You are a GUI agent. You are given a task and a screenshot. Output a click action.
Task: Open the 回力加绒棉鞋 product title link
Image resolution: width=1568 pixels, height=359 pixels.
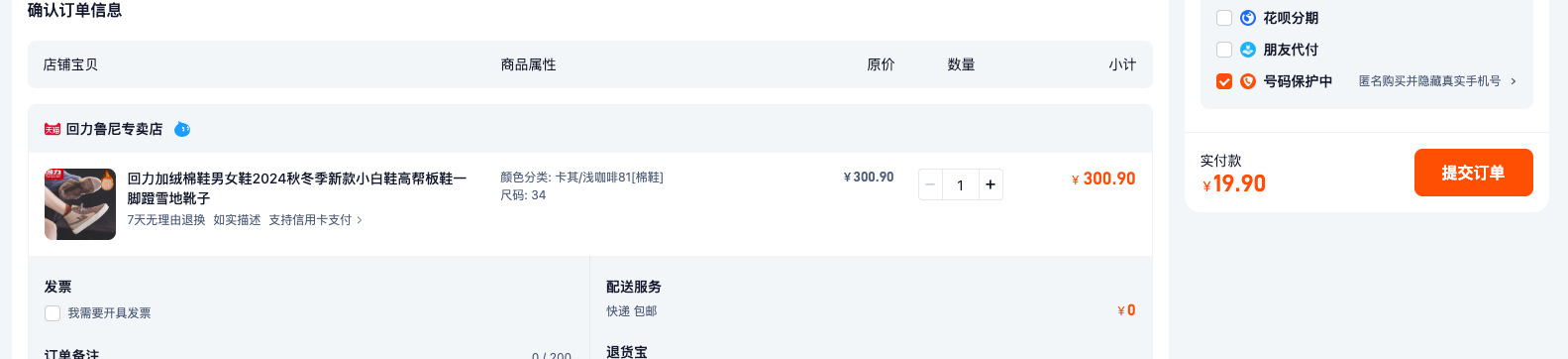pyautogui.click(x=296, y=188)
